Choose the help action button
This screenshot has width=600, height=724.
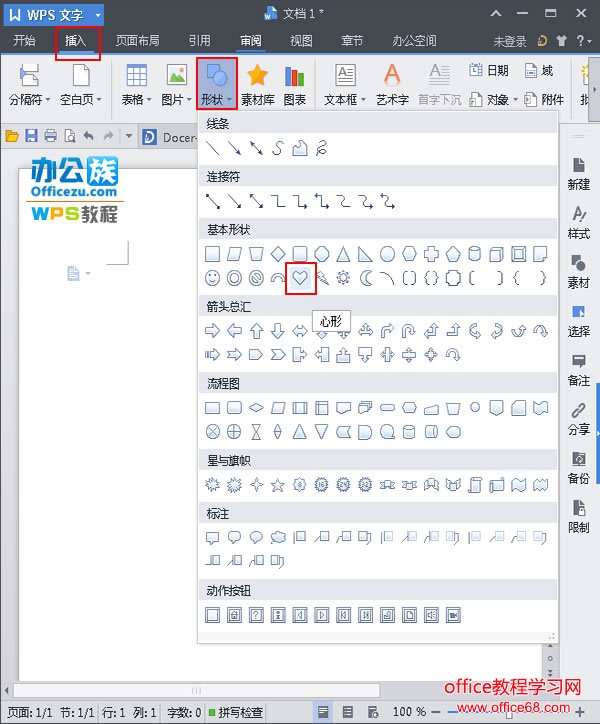(256, 615)
